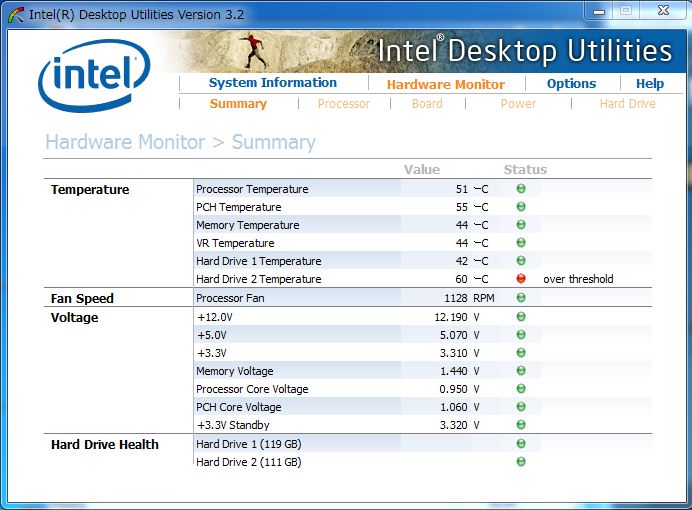The image size is (692, 510).
Task: Click the Temperature category heading
Action: click(90, 190)
